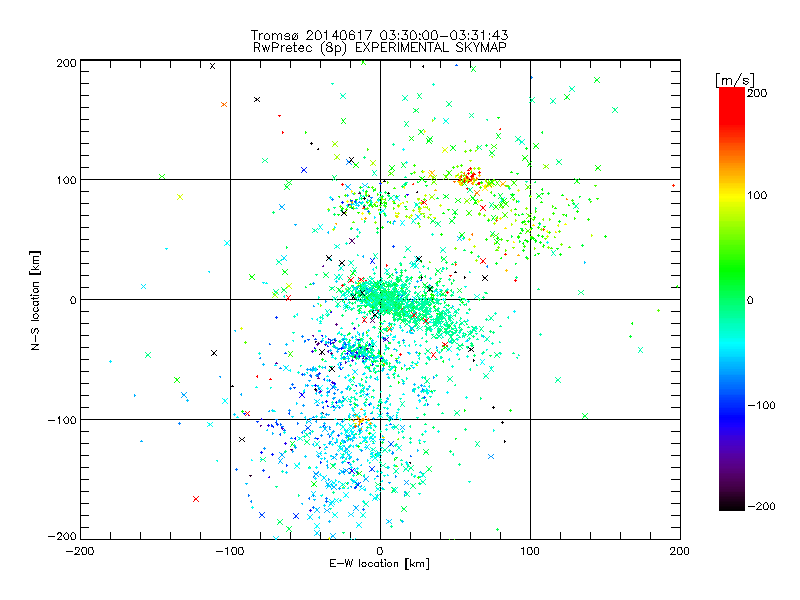Click the 'E-W location [km]' axis label

[x=379, y=563]
